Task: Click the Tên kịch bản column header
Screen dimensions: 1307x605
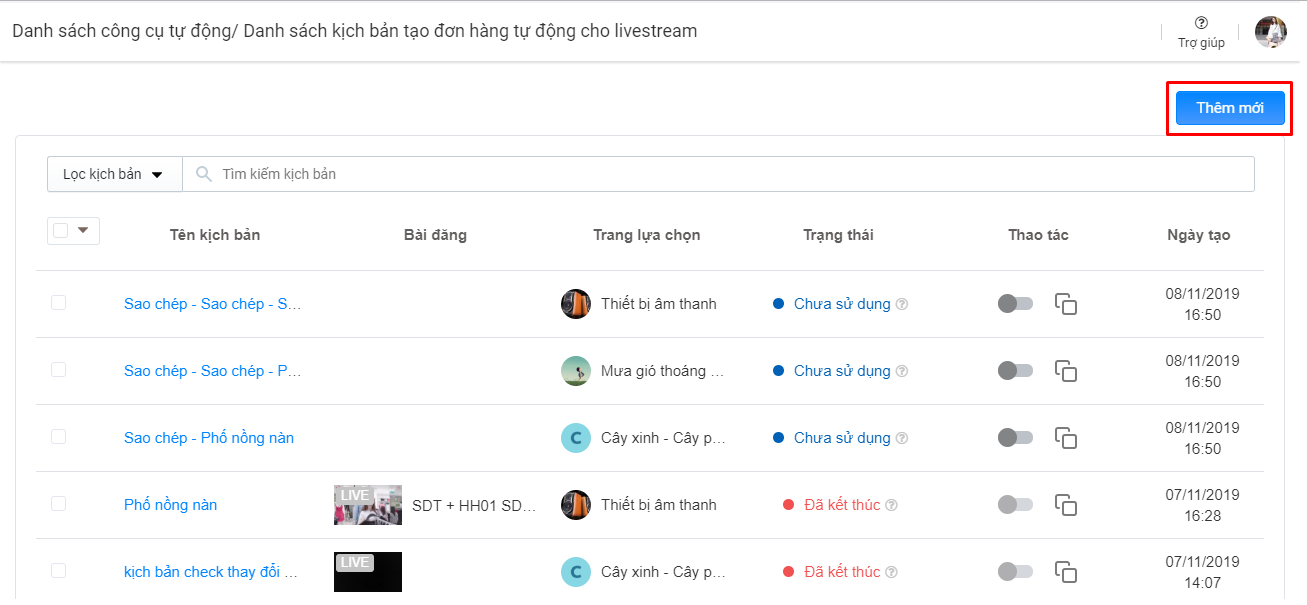Action: pos(215,235)
